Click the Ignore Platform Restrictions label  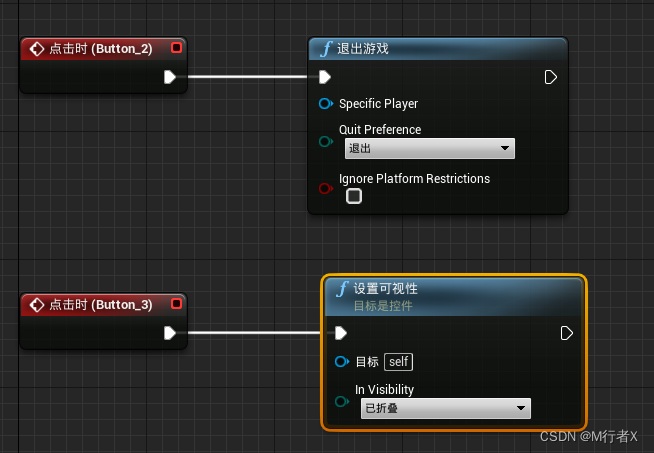coord(414,179)
